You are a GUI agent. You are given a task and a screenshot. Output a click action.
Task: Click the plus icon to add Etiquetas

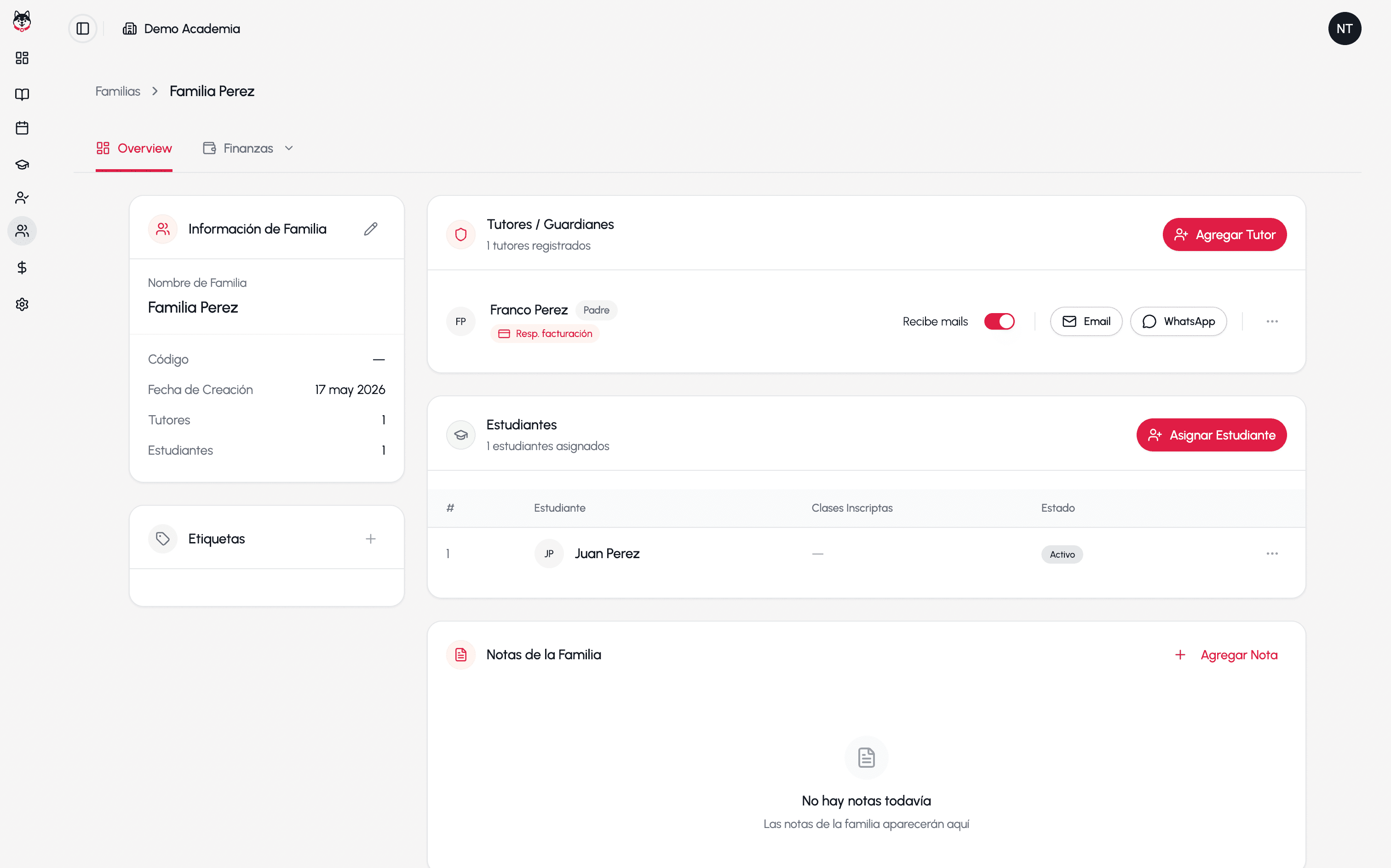tap(370, 539)
